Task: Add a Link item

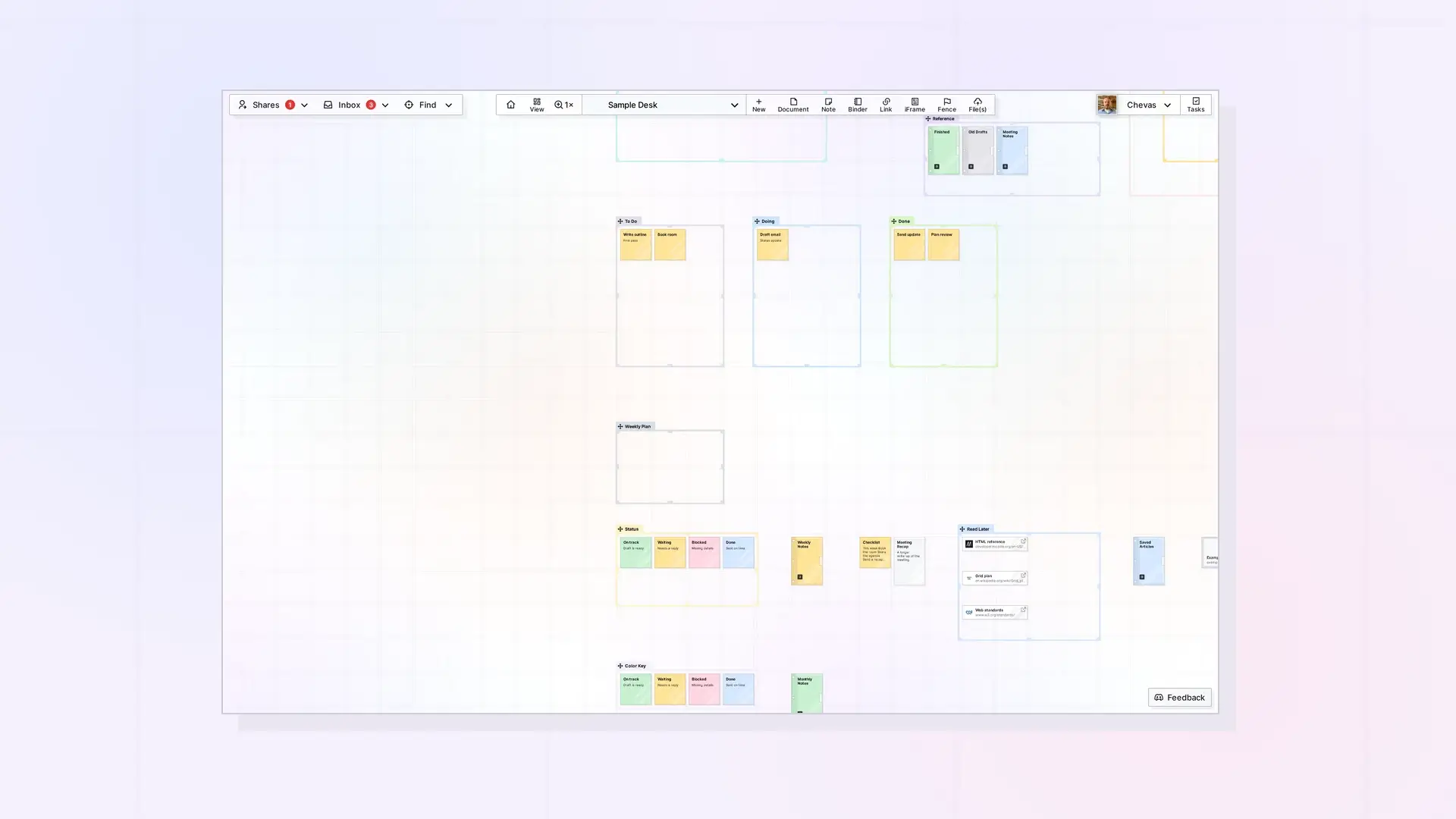Action: tap(886, 105)
